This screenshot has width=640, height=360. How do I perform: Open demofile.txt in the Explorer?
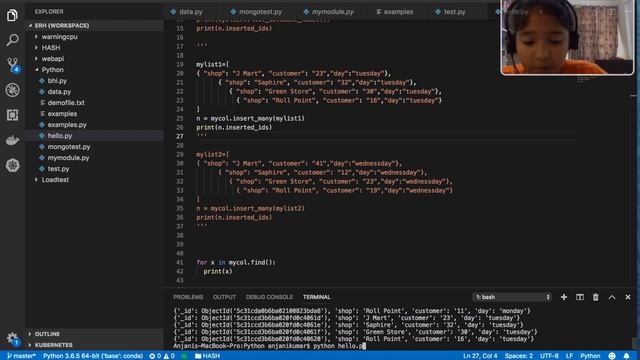tap(66, 103)
